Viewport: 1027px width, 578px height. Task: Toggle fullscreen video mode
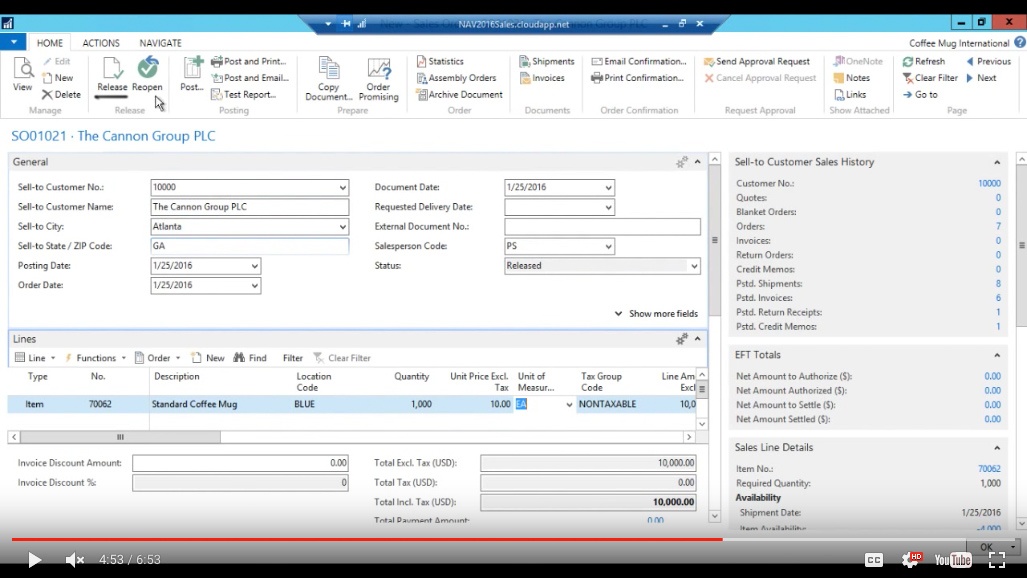997,560
